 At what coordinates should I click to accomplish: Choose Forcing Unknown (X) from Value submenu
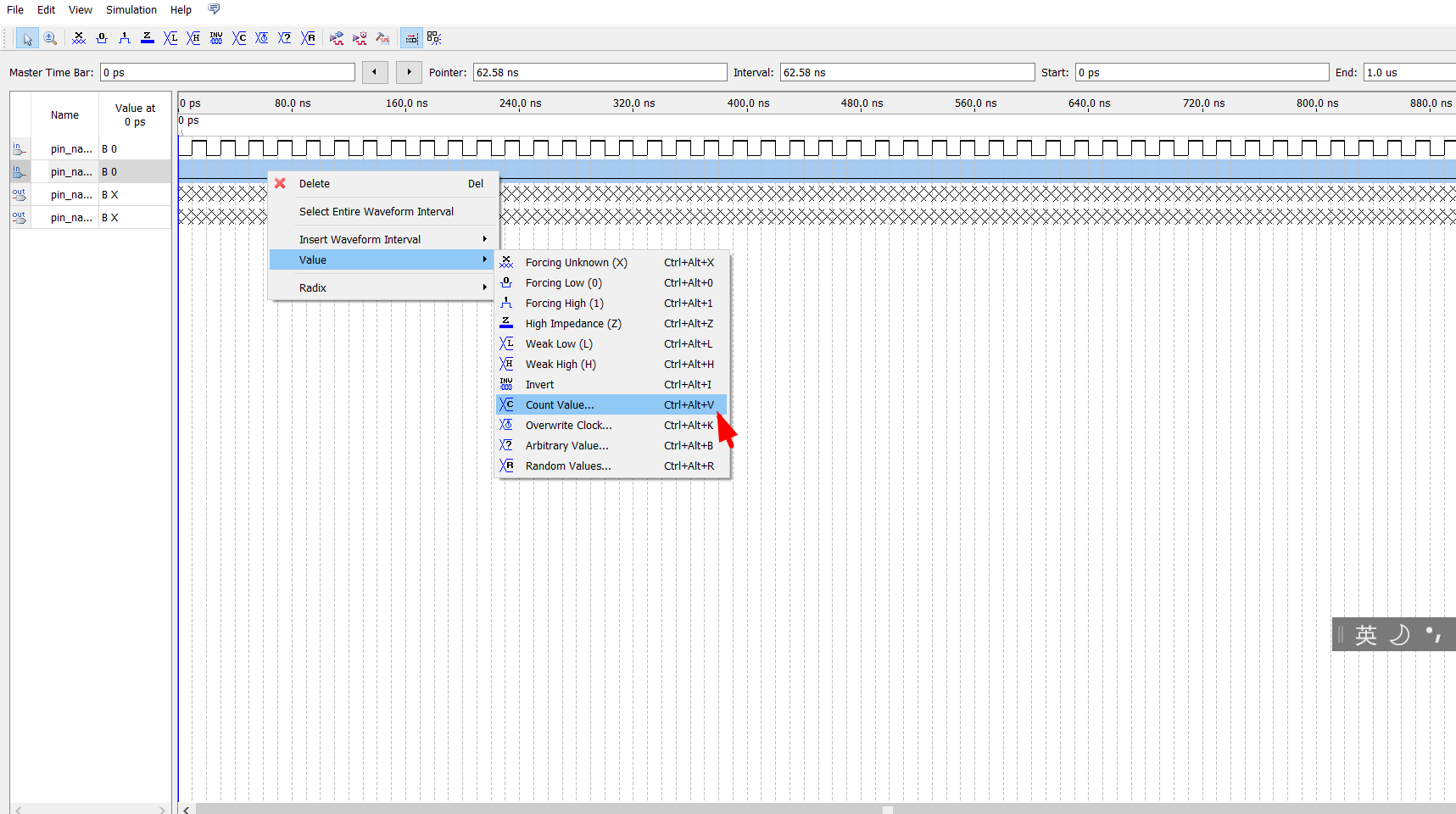coord(611,262)
